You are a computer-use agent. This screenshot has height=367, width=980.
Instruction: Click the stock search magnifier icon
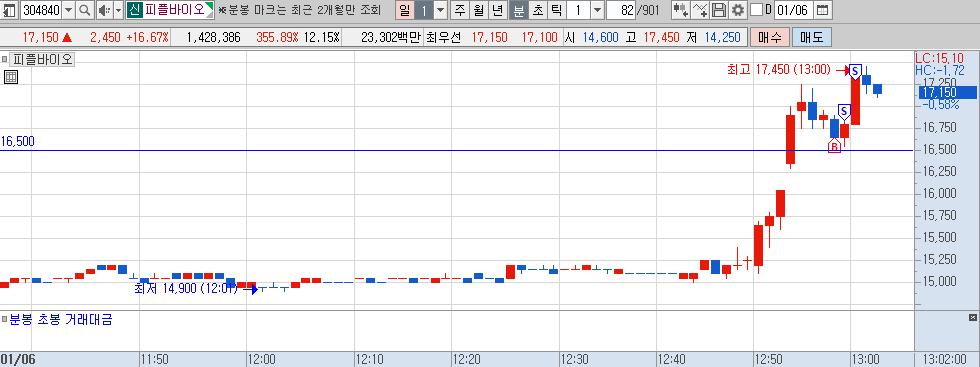[85, 10]
